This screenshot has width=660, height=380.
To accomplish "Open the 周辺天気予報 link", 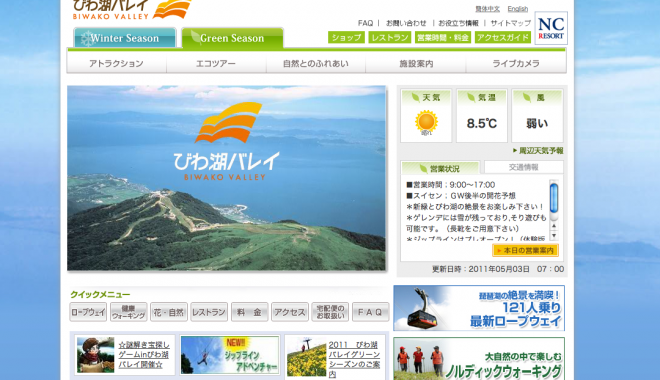I will [538, 151].
